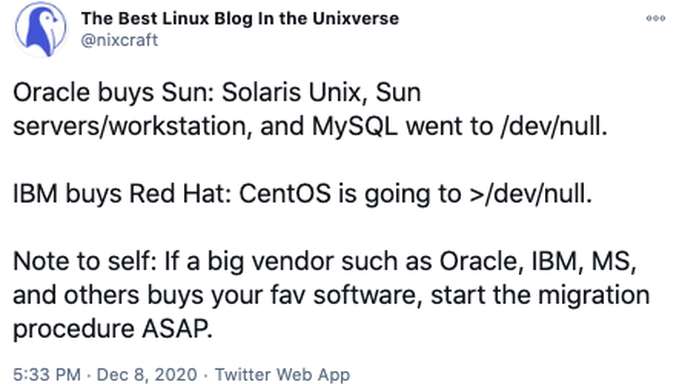
Task: Open the @nixcraft handle link
Action: pos(120,40)
